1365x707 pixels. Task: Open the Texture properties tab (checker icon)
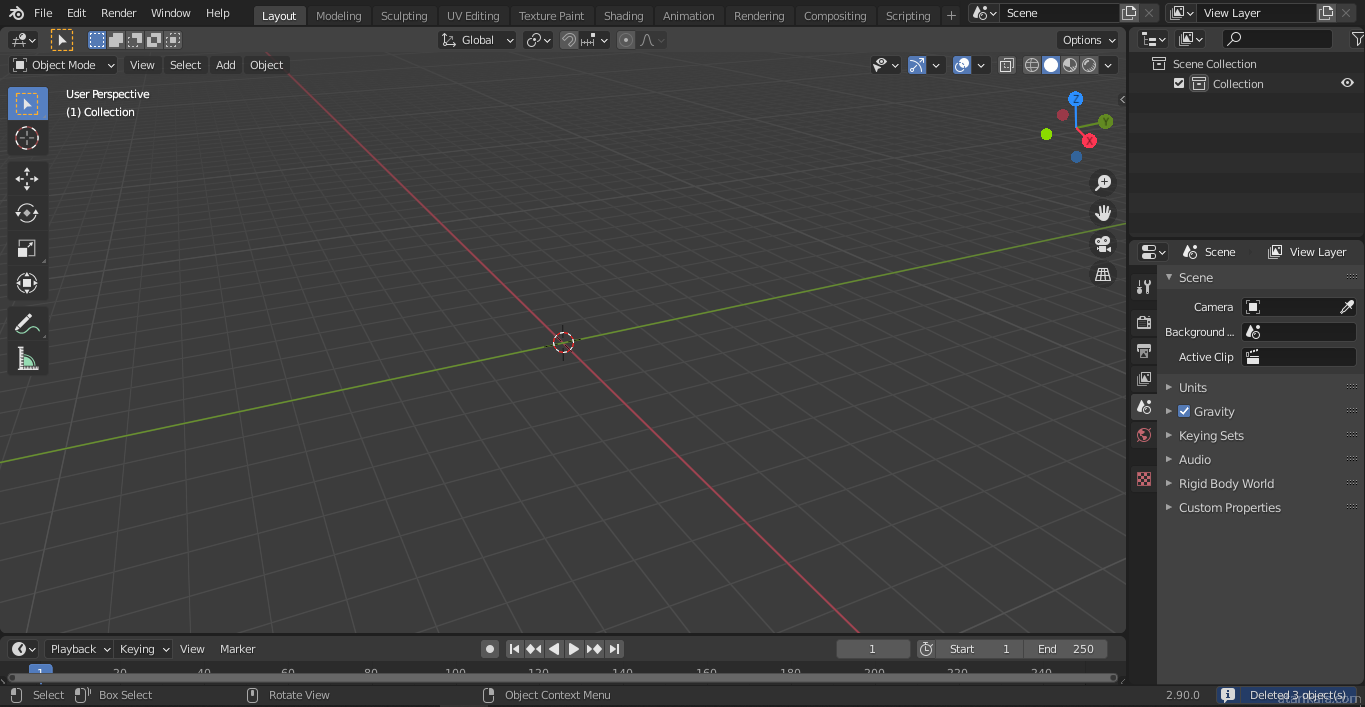[x=1144, y=479]
